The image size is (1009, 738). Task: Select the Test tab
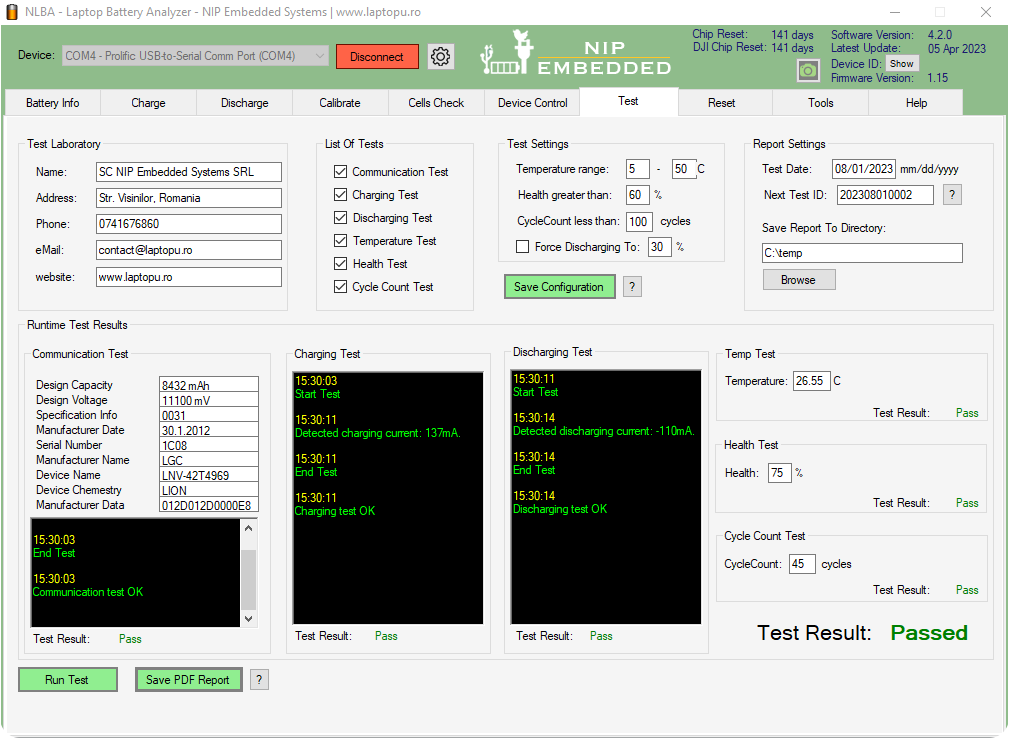[629, 102]
